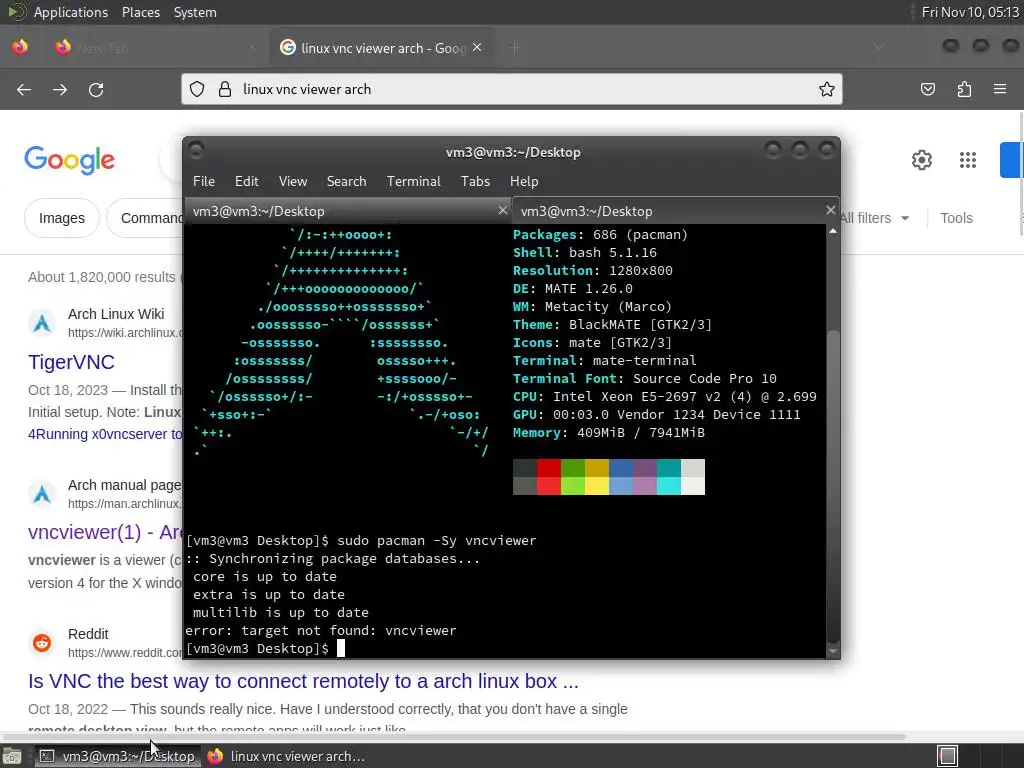Bookmark this page with star icon
The height and width of the screenshot is (768, 1024).
click(x=827, y=89)
